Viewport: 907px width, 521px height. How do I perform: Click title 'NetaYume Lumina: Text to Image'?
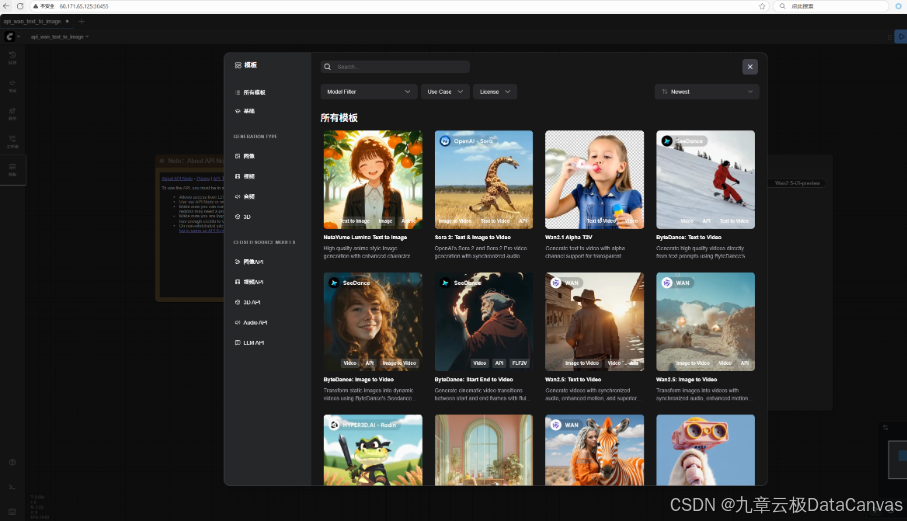click(365, 237)
